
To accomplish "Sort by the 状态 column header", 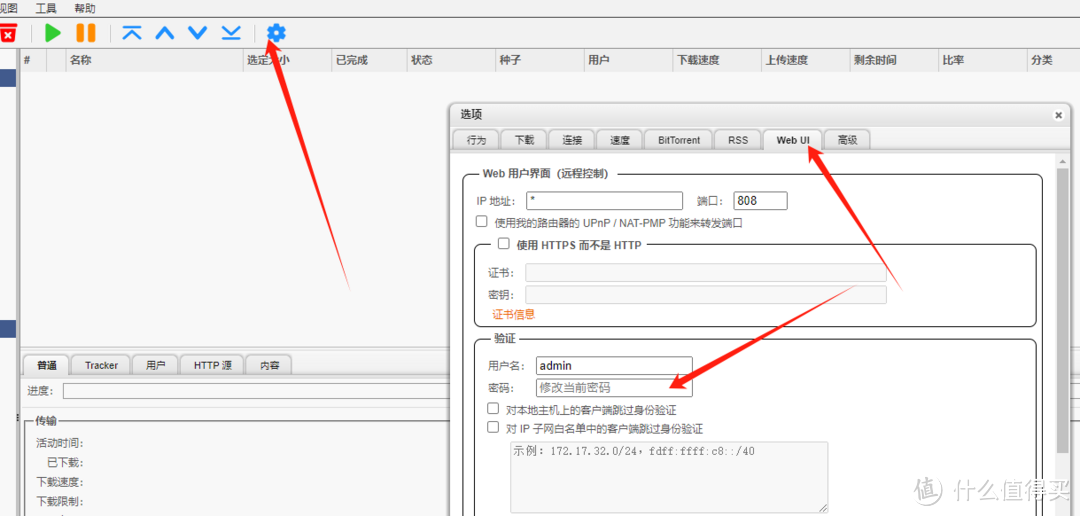I will [x=450, y=60].
